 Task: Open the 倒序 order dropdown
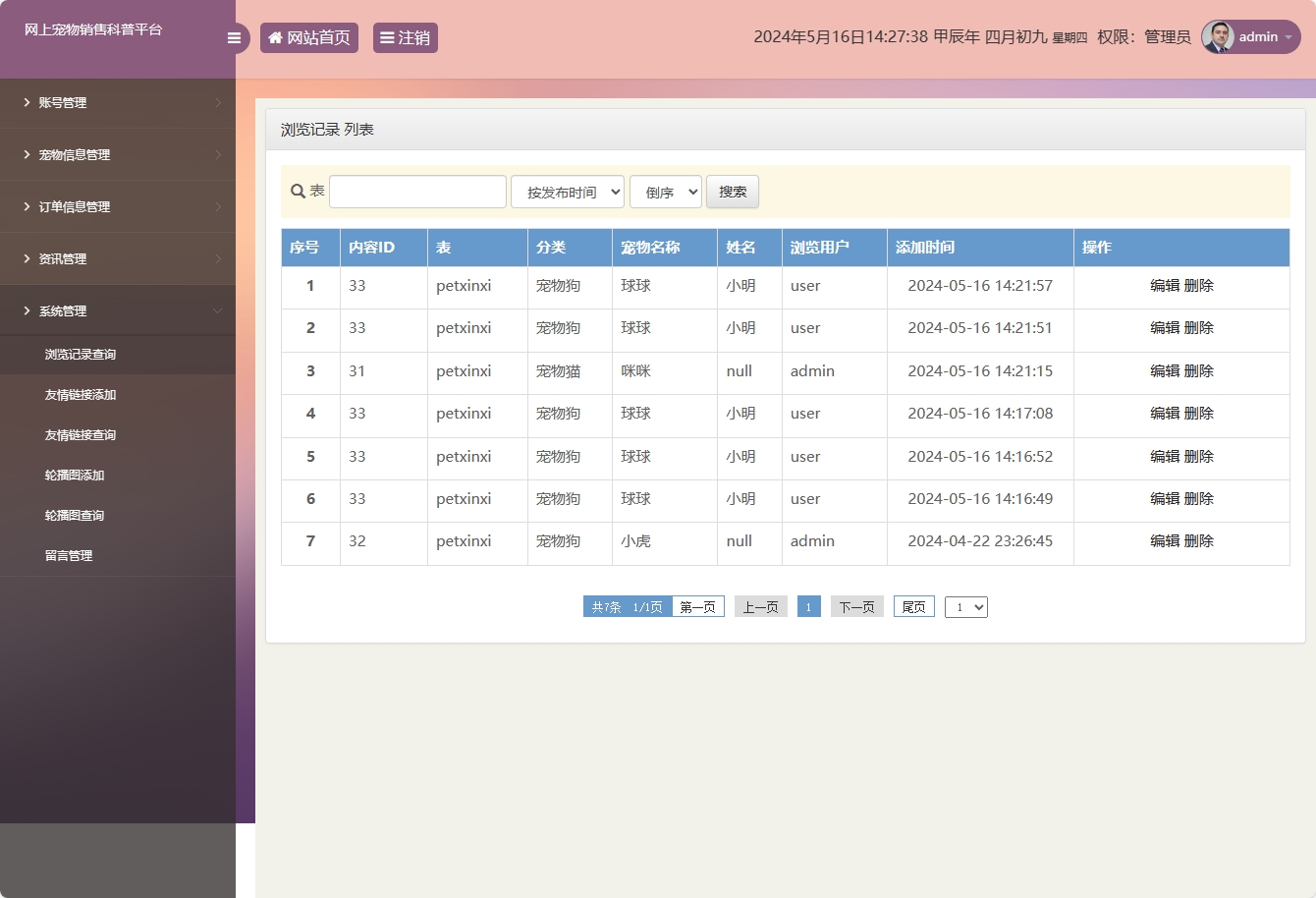tap(665, 191)
